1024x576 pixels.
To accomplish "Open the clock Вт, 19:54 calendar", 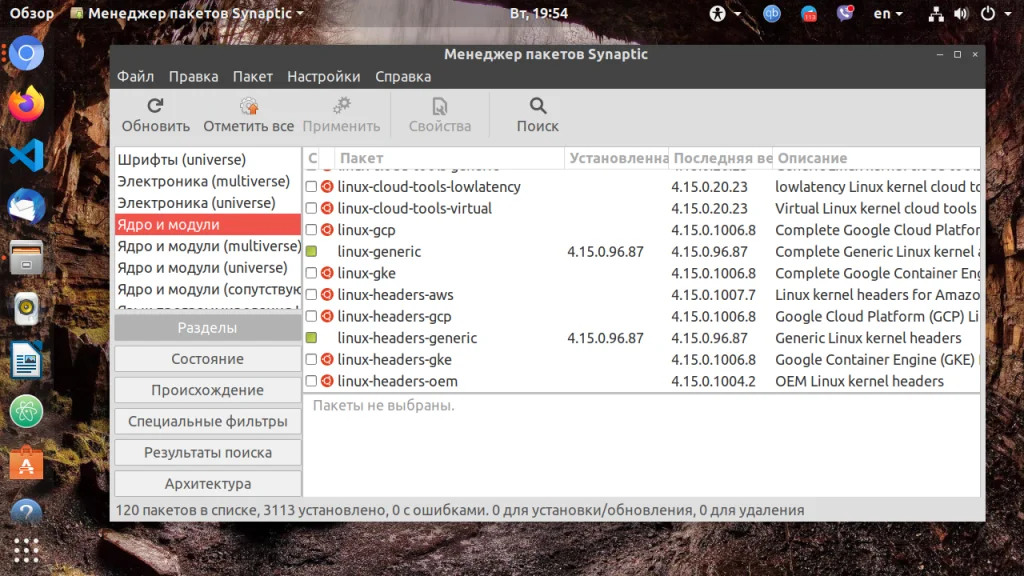I will tap(539, 13).
